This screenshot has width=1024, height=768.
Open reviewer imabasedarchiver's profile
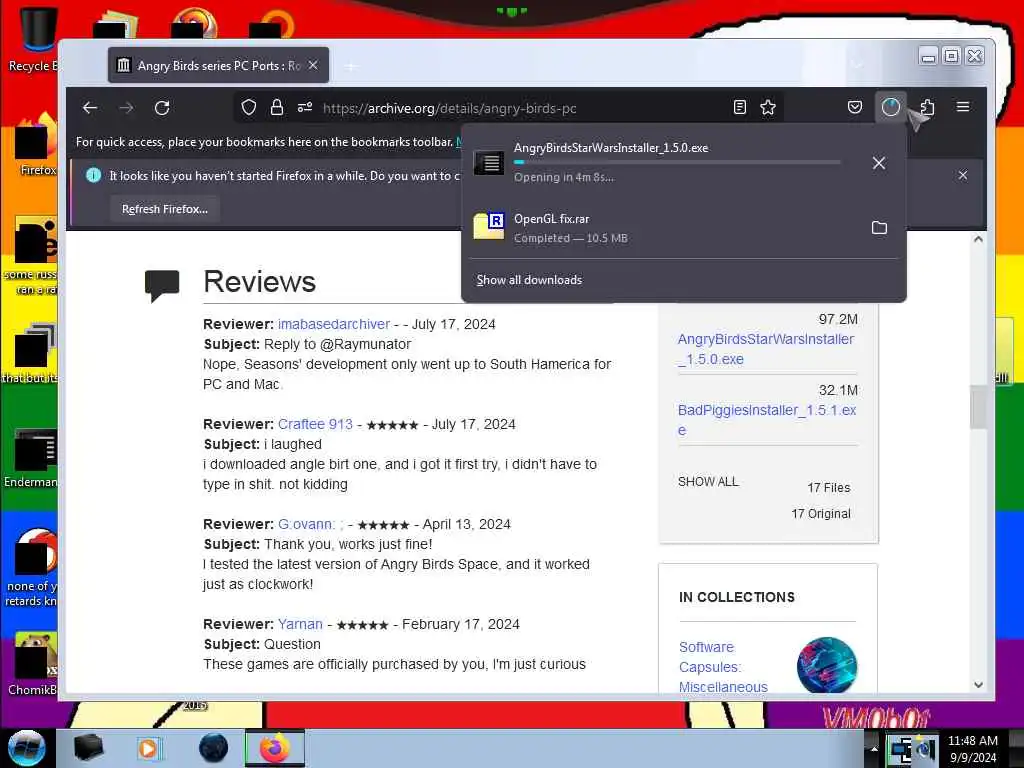pyautogui.click(x=334, y=324)
